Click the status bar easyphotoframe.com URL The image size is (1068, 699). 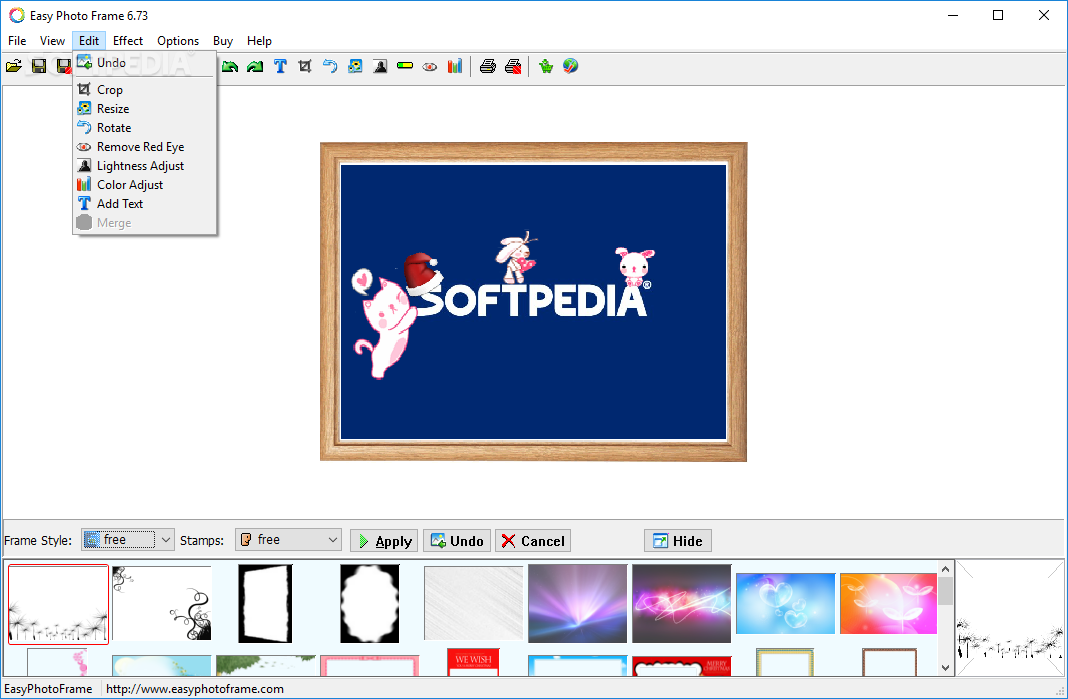(x=195, y=689)
